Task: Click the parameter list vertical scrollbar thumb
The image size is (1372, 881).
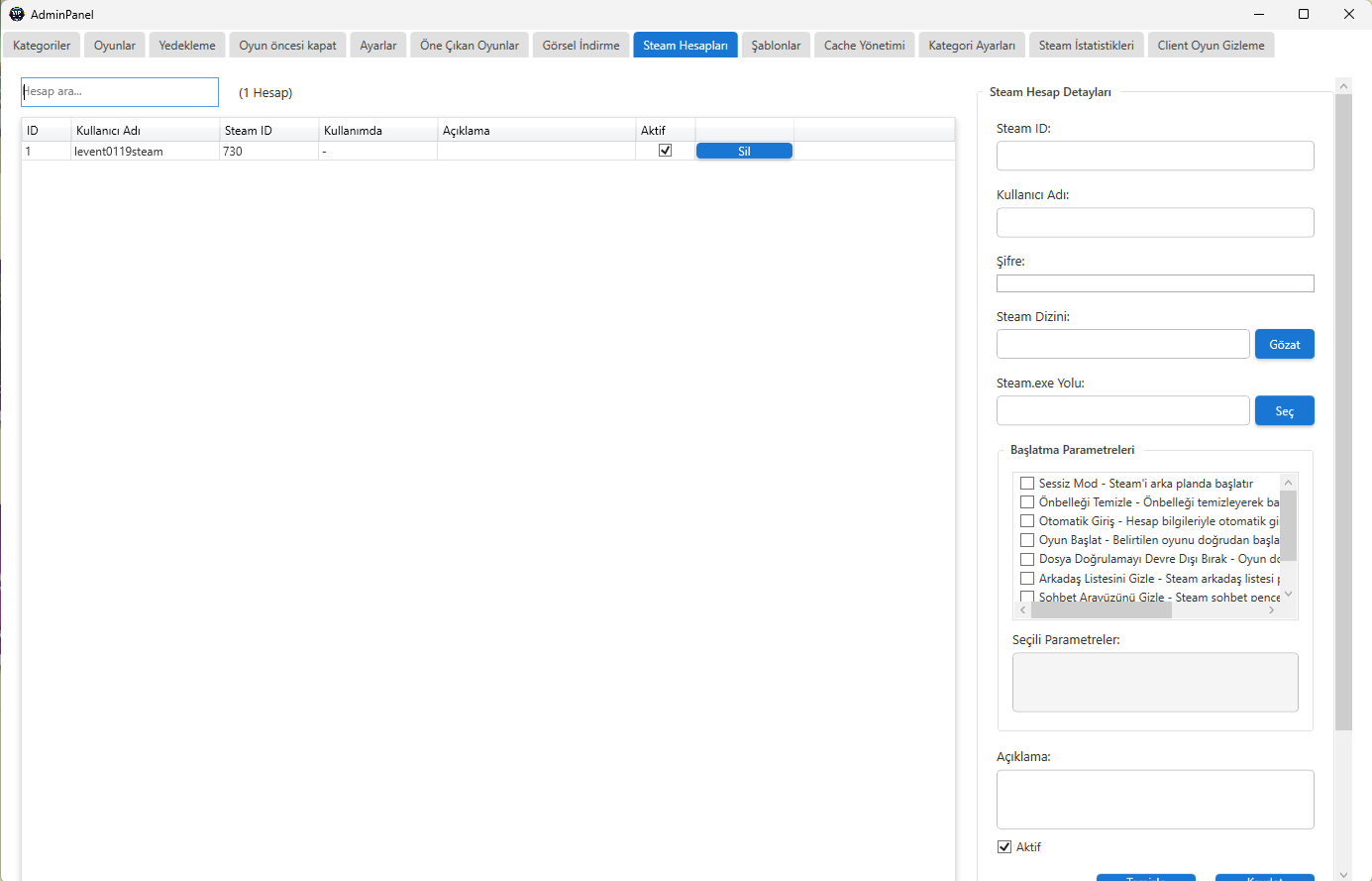Action: click(1288, 525)
